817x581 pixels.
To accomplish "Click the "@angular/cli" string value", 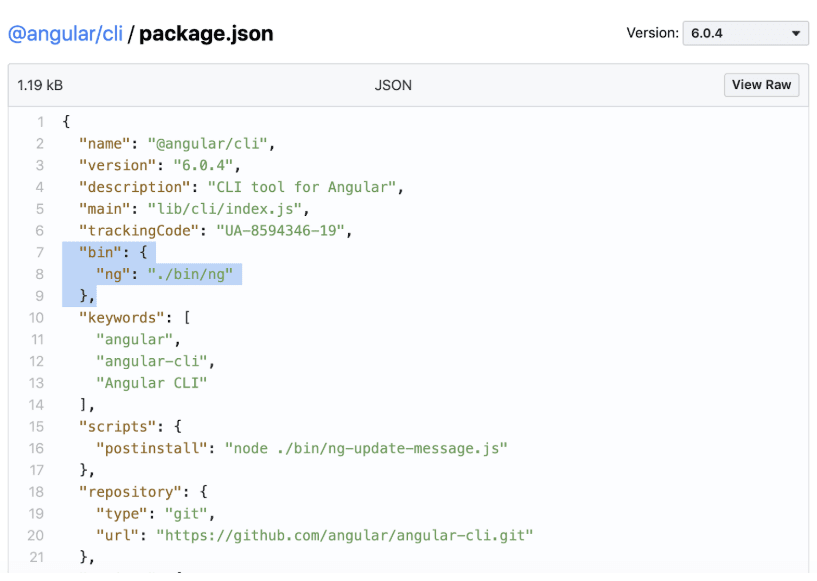I will [x=207, y=144].
